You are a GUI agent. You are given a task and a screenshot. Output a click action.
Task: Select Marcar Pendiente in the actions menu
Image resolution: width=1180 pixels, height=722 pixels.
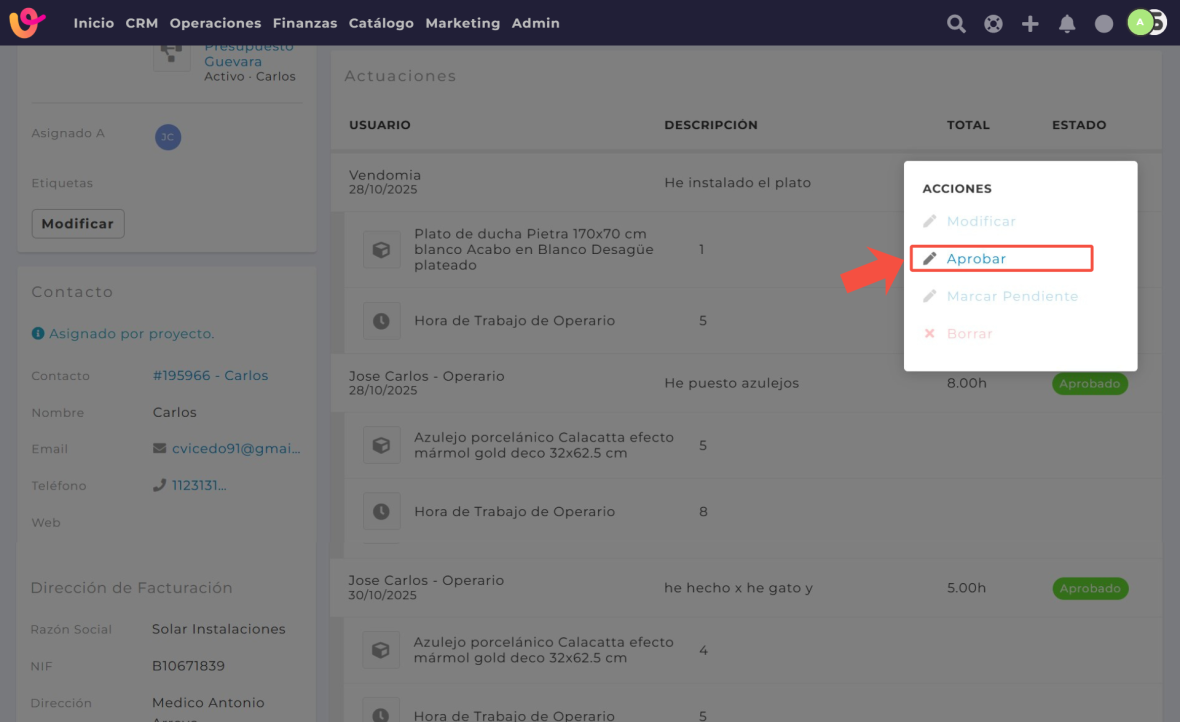click(1011, 297)
